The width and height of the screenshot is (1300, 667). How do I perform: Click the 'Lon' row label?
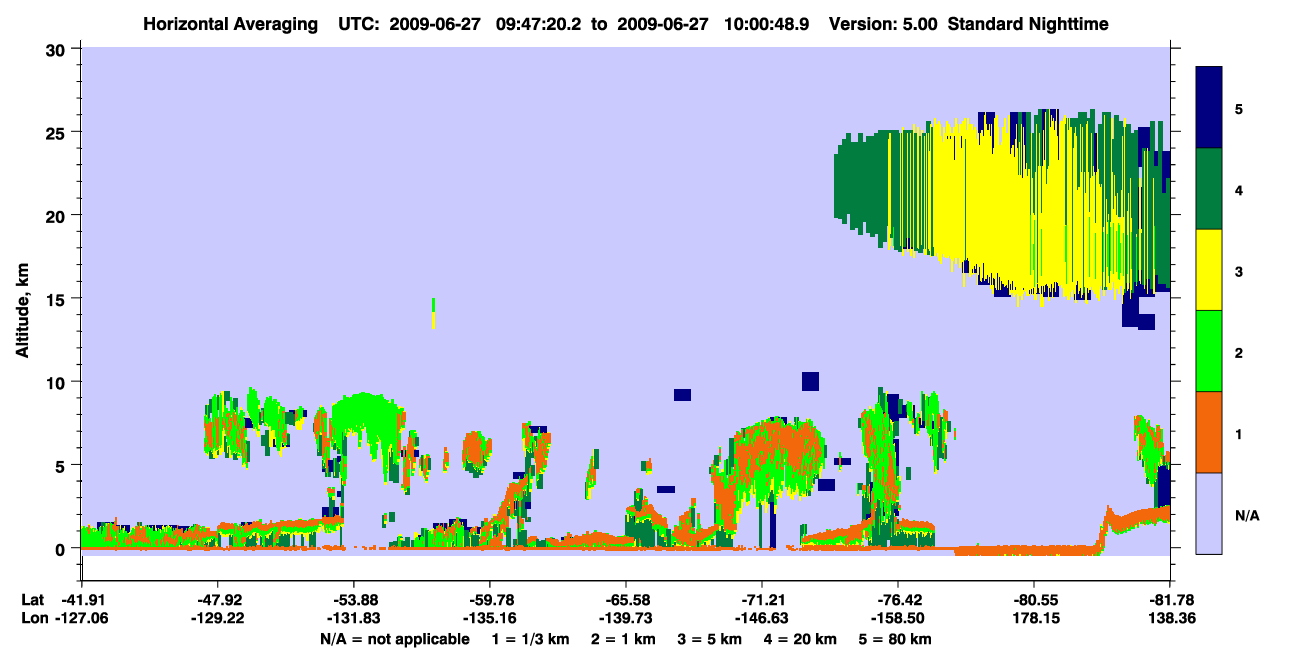[x=33, y=618]
